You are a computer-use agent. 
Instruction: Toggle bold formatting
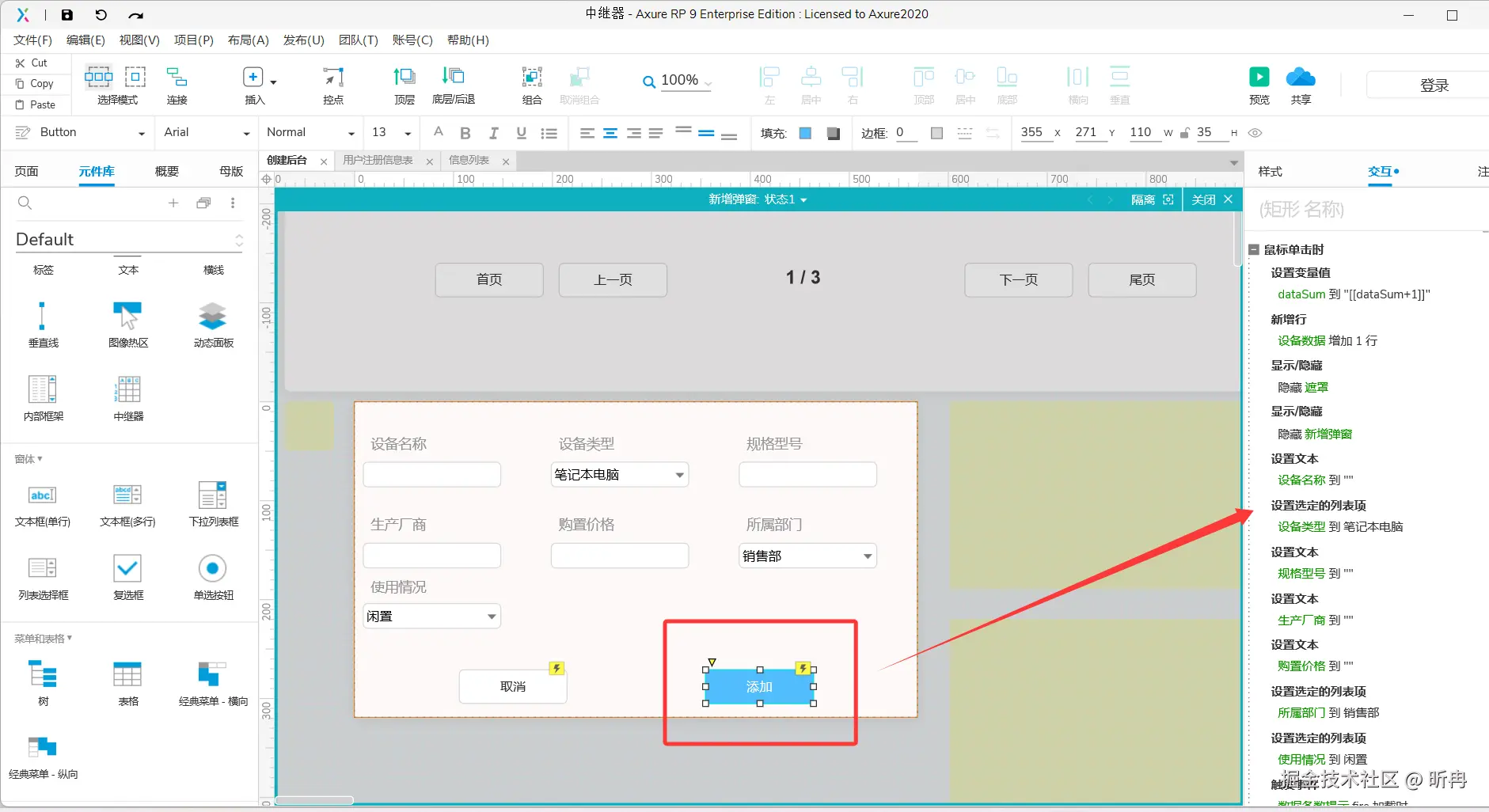tap(465, 133)
